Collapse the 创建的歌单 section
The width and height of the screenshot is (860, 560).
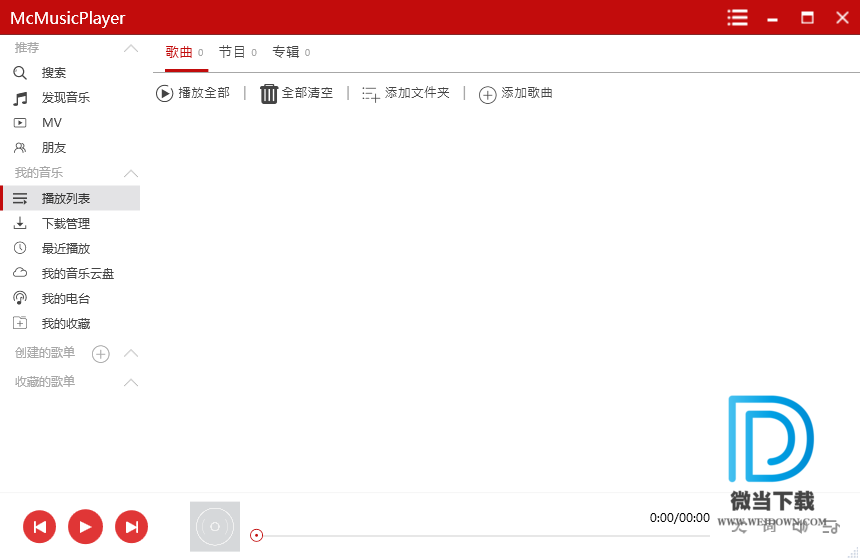[131, 353]
